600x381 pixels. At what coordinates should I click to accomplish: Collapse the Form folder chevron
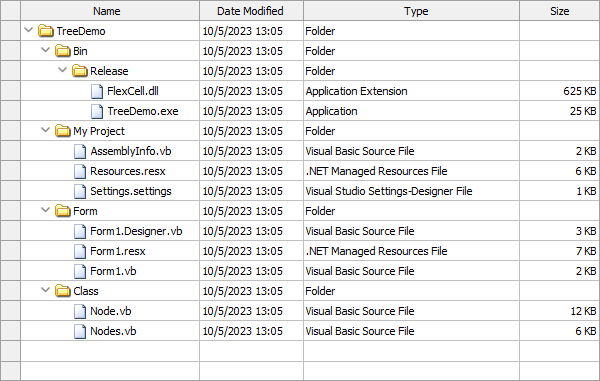coord(46,210)
